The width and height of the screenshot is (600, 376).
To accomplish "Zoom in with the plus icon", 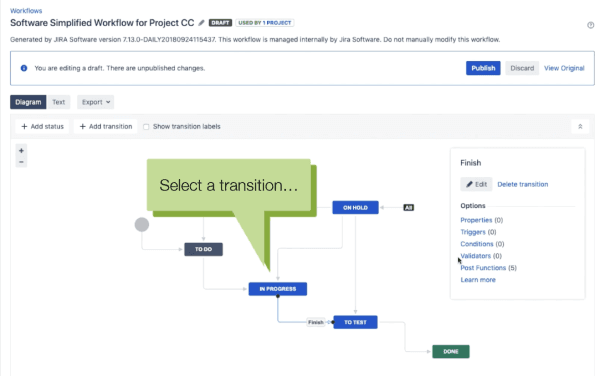I will pyautogui.click(x=21, y=151).
